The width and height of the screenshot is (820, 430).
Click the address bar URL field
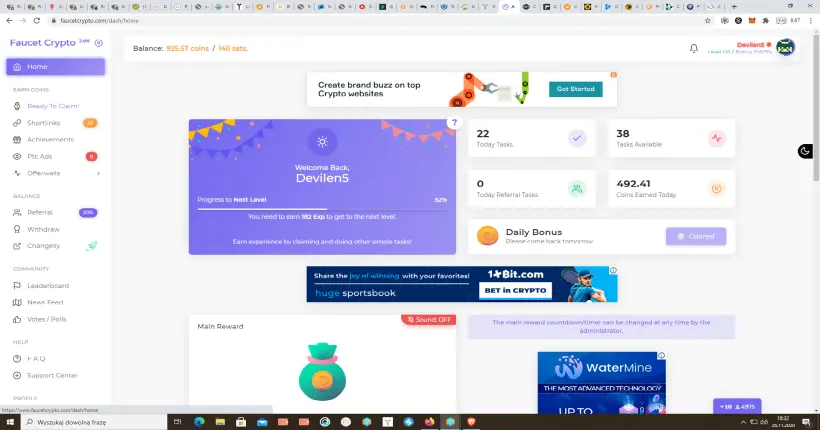[x=375, y=20]
